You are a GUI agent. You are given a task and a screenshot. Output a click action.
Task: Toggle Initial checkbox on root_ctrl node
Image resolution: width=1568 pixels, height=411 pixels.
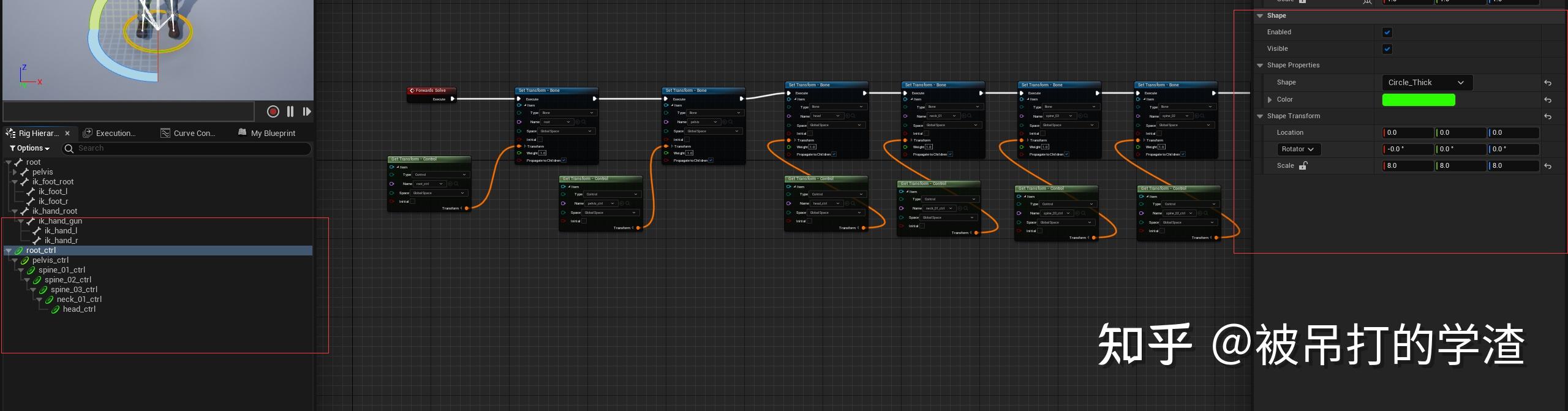412,202
